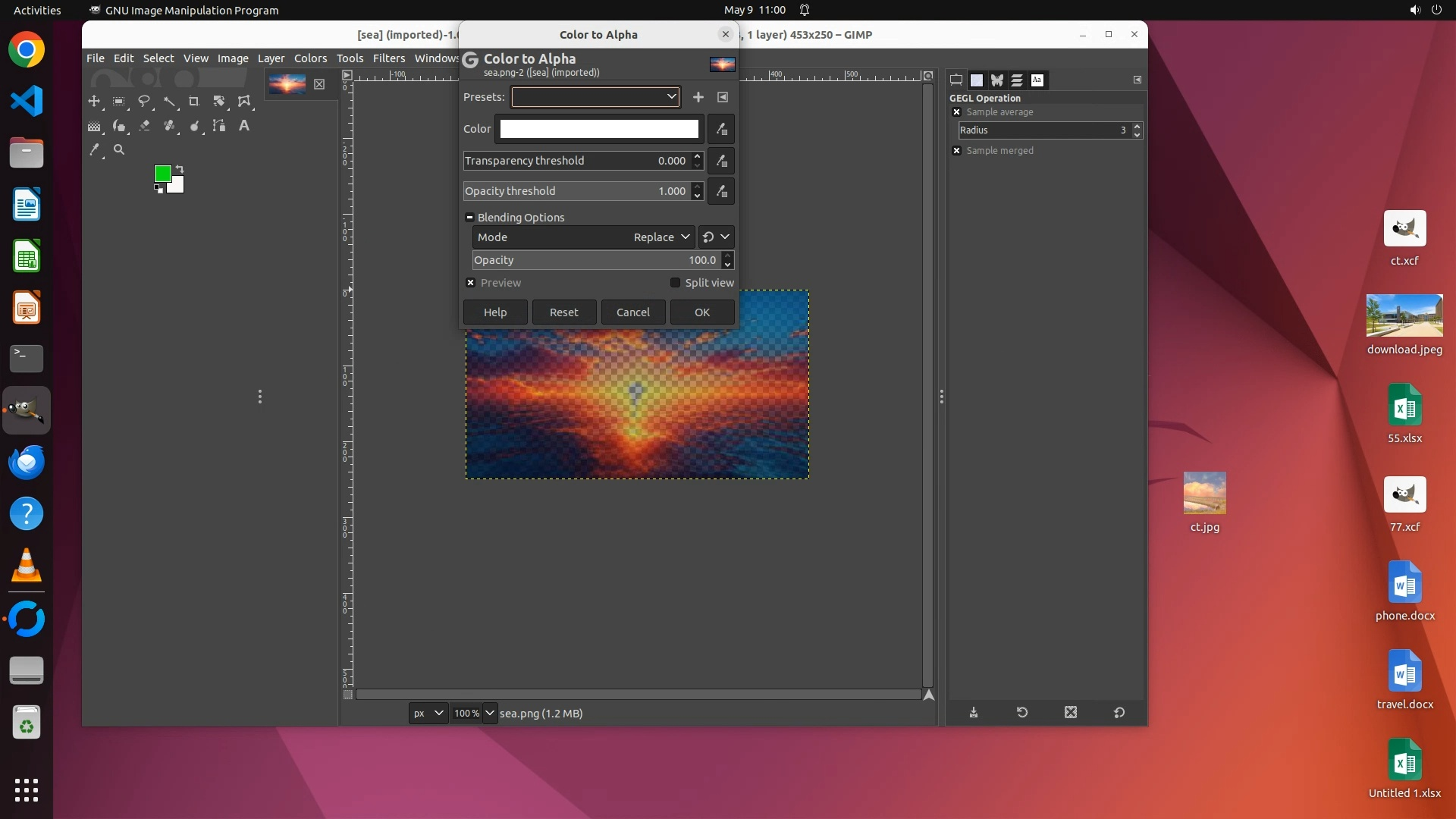Enable the Split view checkbox
This screenshot has height=819, width=1456.
675,283
